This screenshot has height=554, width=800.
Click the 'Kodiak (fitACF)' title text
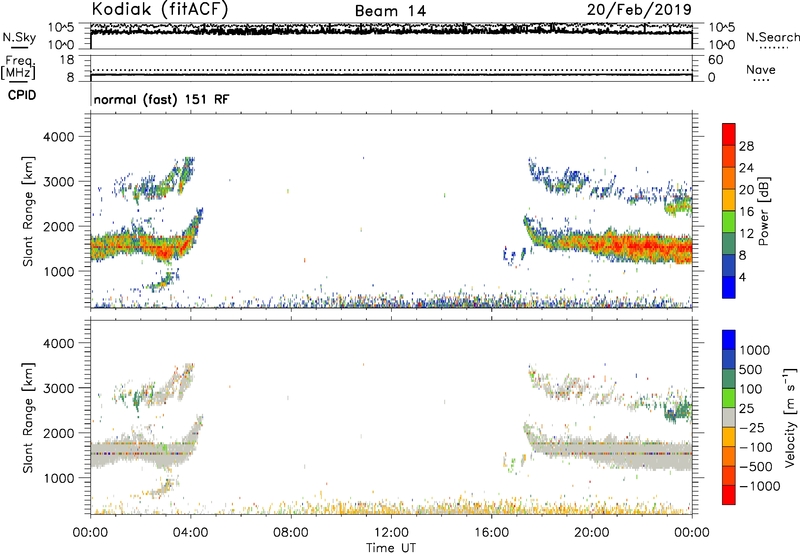(160, 10)
